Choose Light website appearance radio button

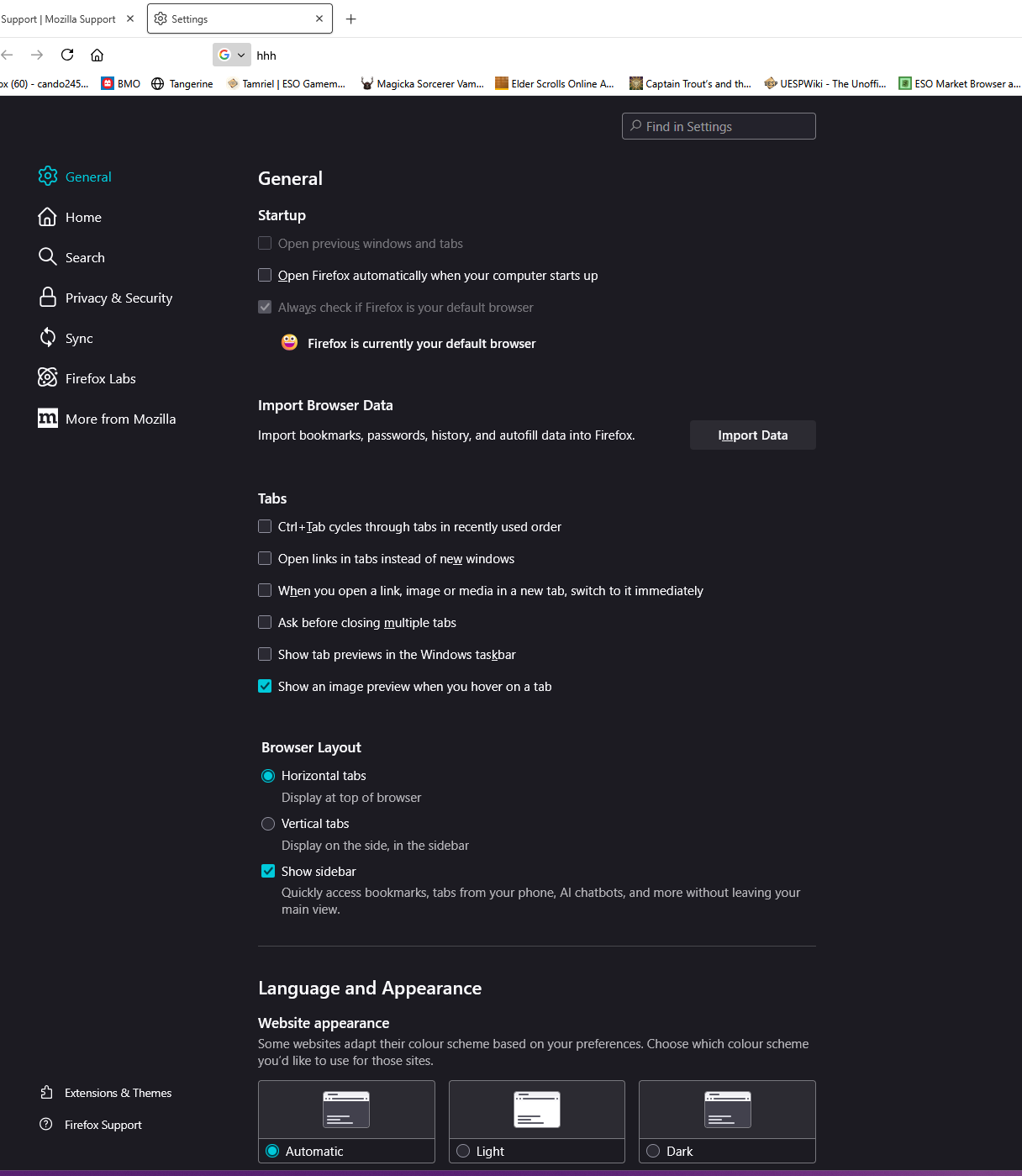pos(463,1151)
